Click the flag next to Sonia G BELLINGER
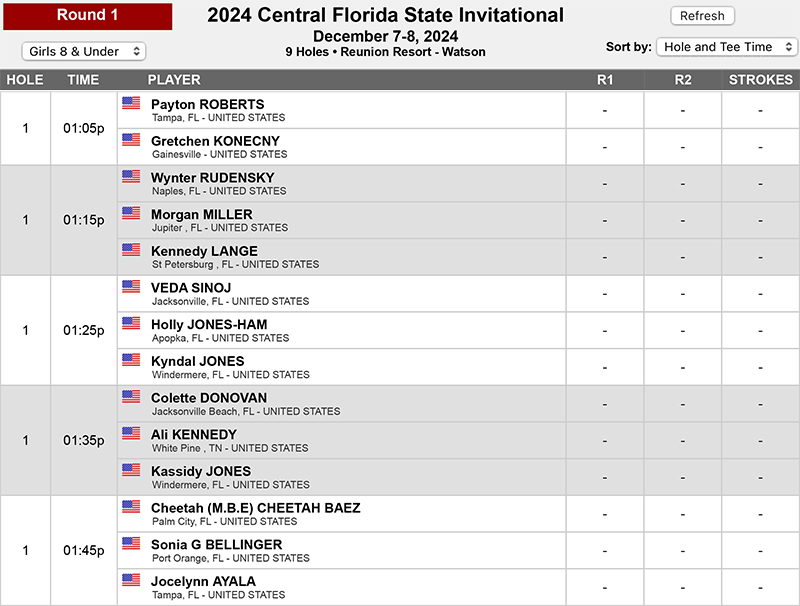The height and width of the screenshot is (606, 800). pyautogui.click(x=131, y=543)
